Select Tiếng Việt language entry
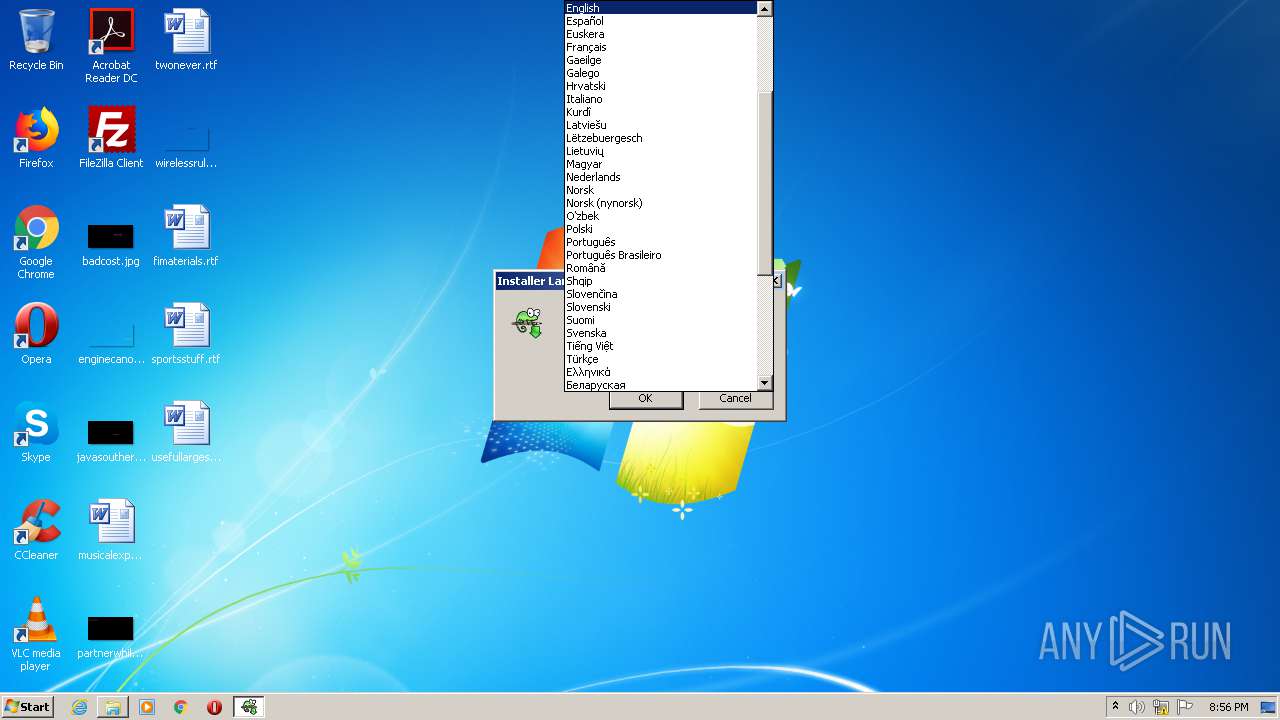Image resolution: width=1280 pixels, height=720 pixels. 660,346
